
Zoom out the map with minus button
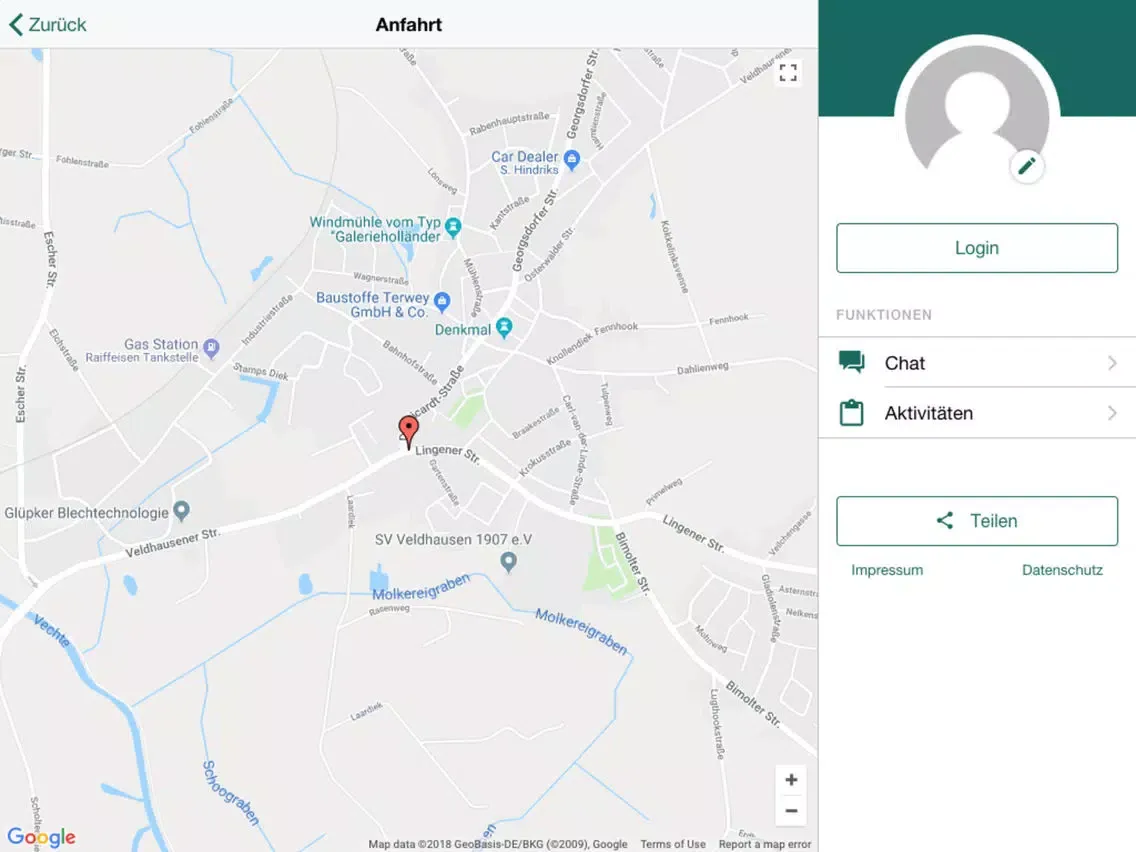point(791,811)
